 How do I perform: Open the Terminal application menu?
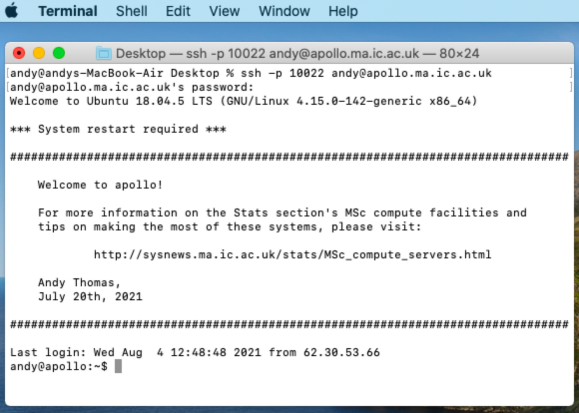click(x=68, y=11)
